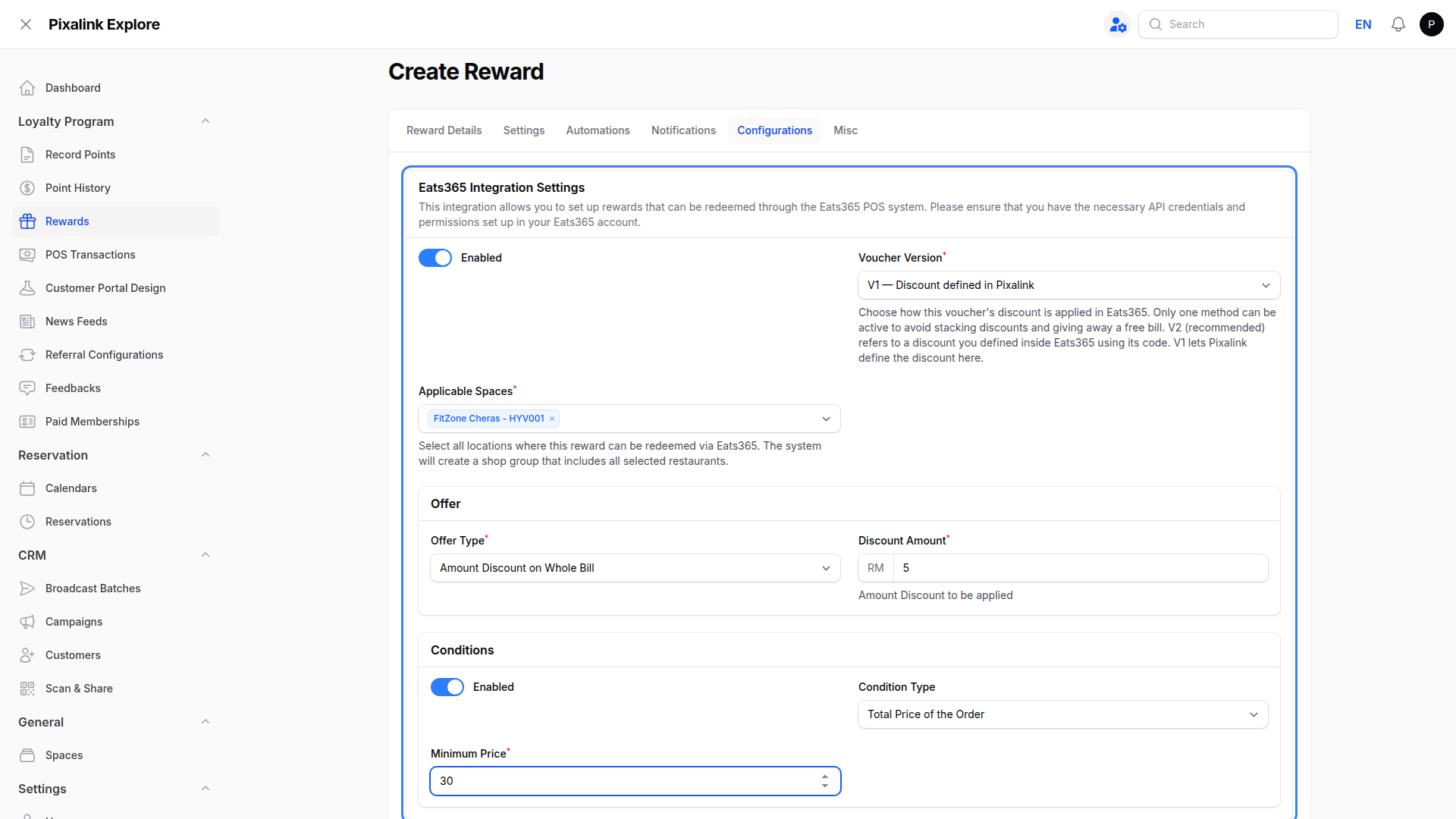Switch to the Reward Details tab

pyautogui.click(x=444, y=130)
